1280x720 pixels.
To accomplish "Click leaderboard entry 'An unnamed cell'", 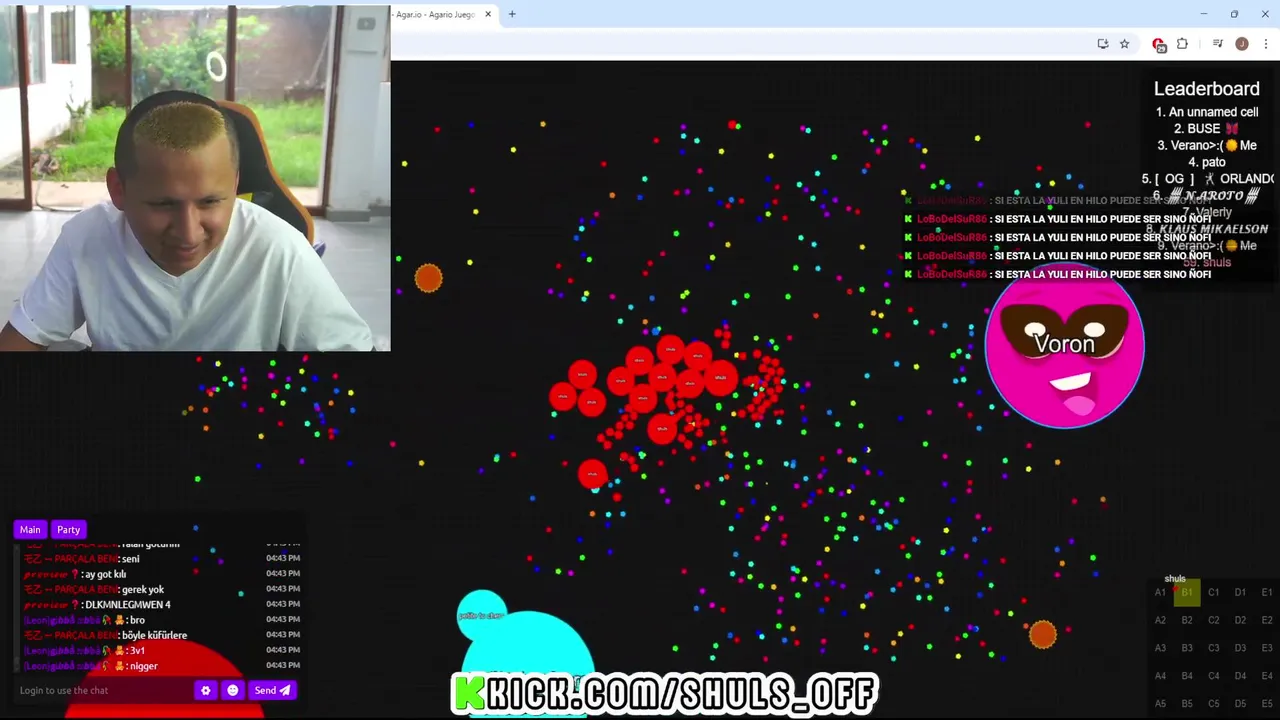I will tap(1206, 112).
